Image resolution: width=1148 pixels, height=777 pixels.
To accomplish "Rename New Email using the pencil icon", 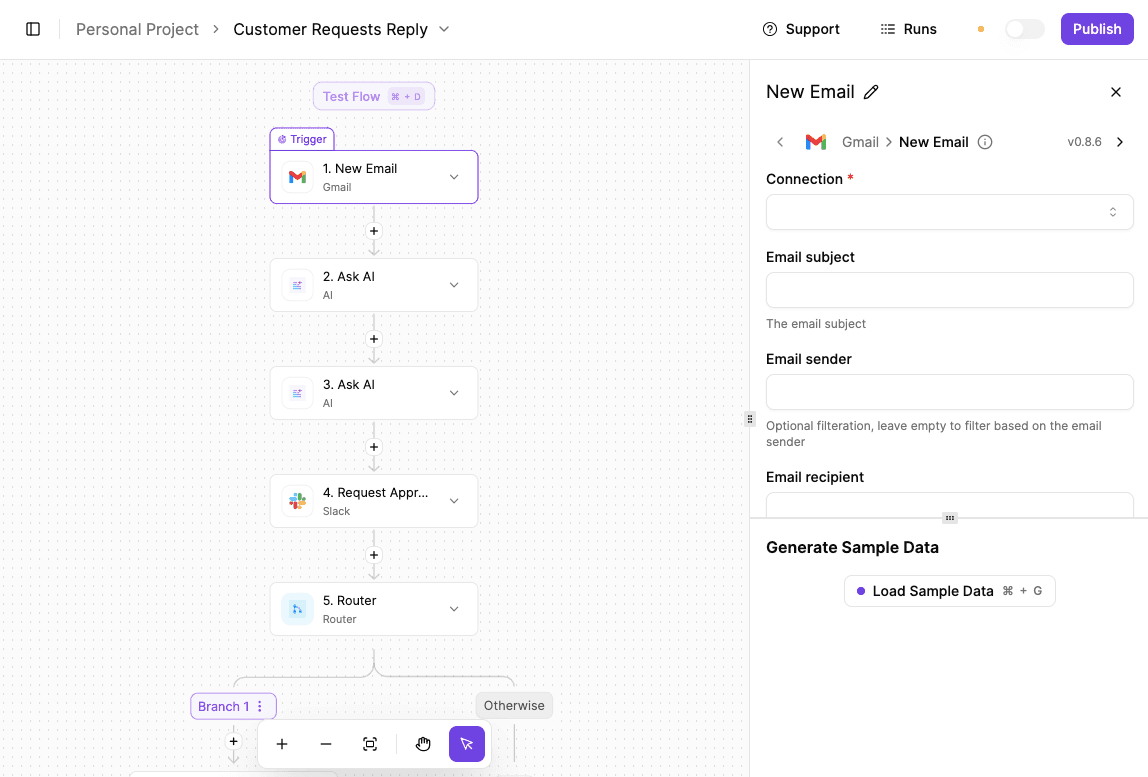I will (x=871, y=91).
